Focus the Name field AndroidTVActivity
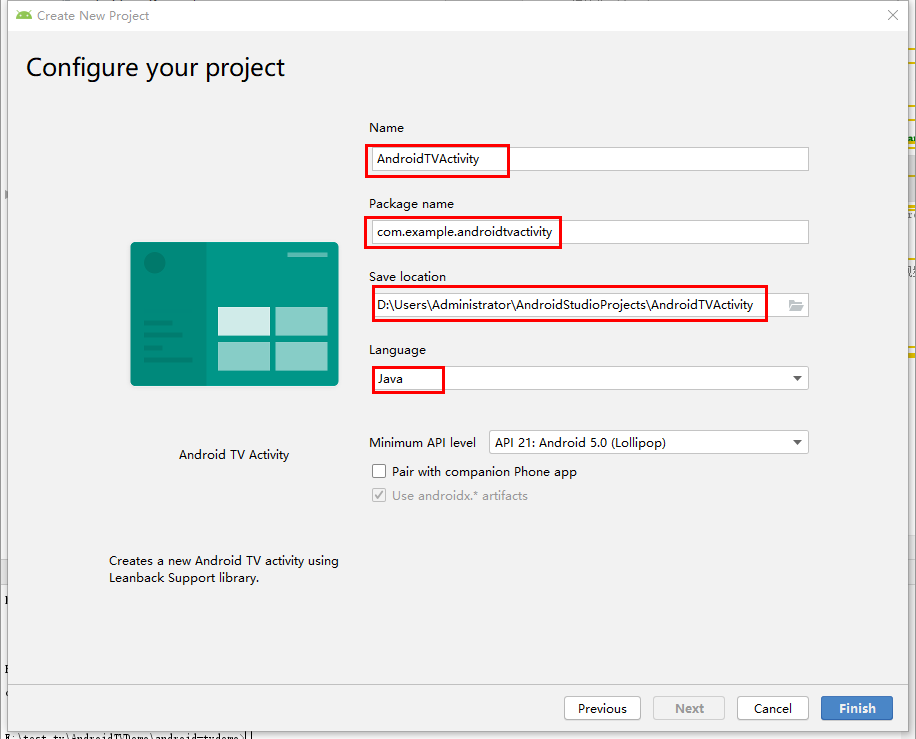Screen dimensions: 916x739 click(590, 159)
